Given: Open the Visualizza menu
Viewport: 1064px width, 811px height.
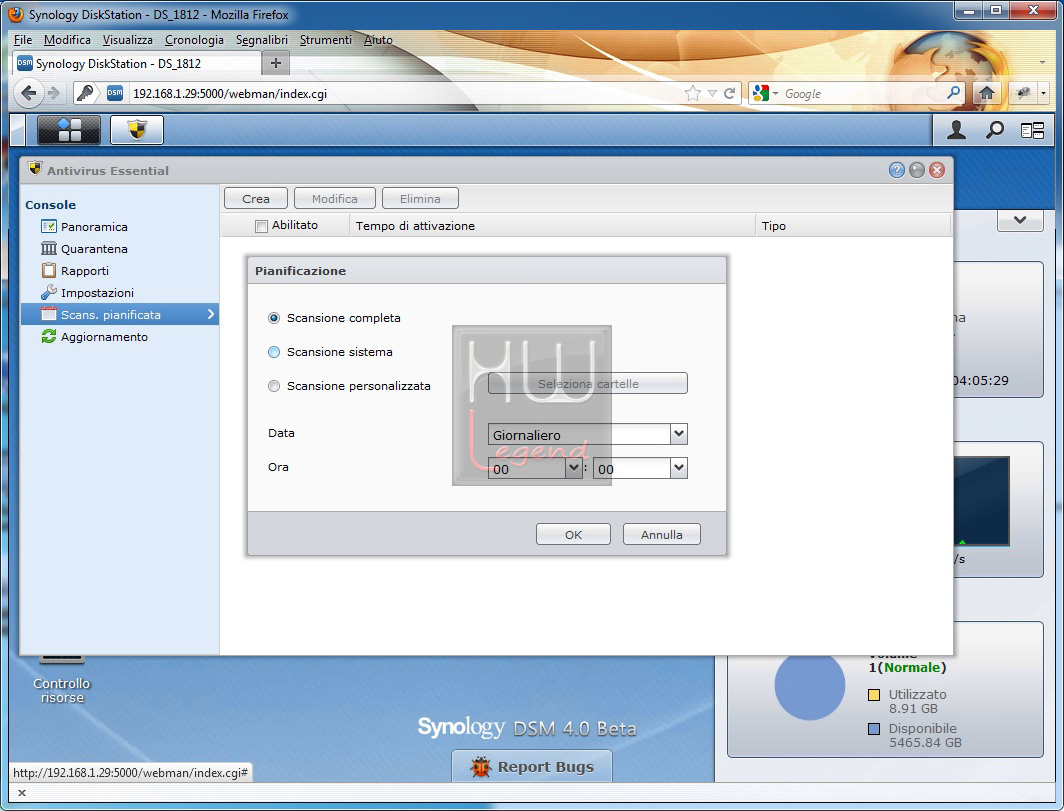Looking at the screenshot, I should 128,40.
